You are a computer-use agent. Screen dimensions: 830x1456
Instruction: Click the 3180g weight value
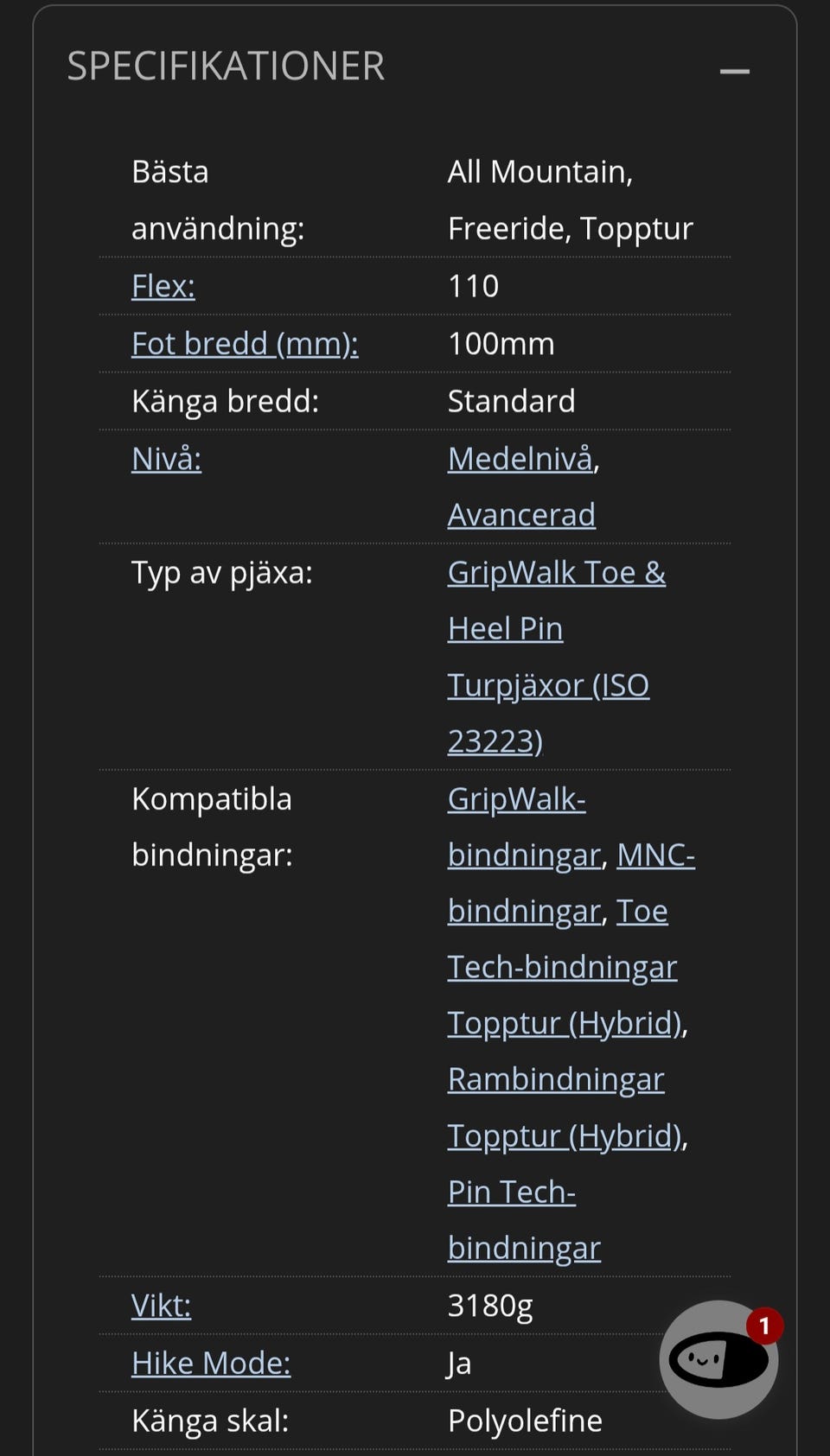[490, 1306]
